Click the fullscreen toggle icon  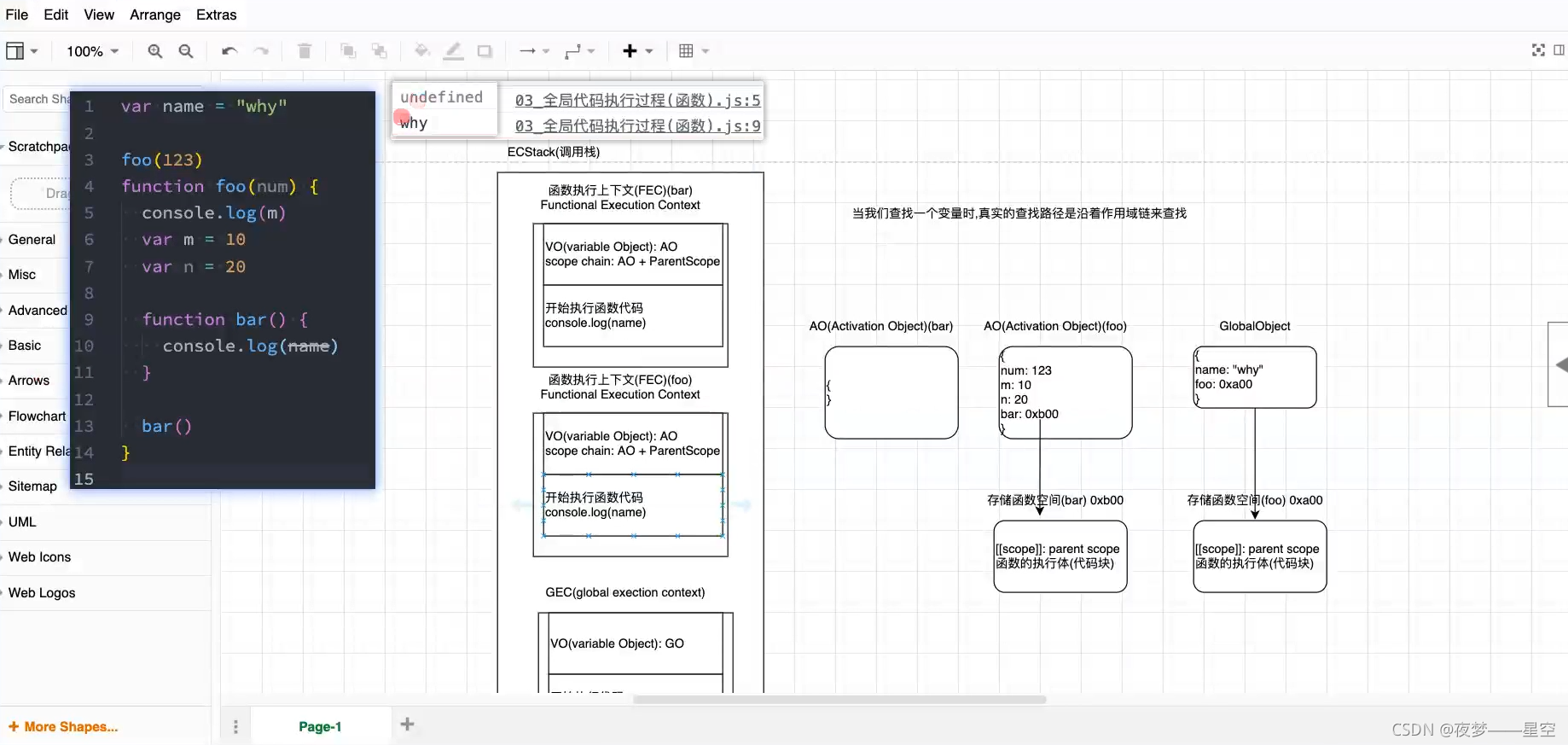pos(1538,50)
